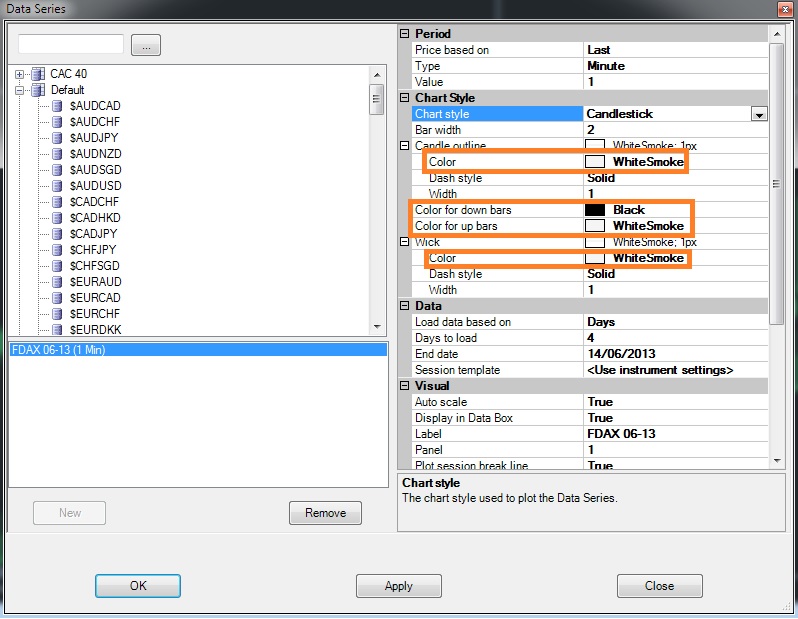The height and width of the screenshot is (619, 798).
Task: Select the $AUDSGD instrument icon
Action: 58,170
